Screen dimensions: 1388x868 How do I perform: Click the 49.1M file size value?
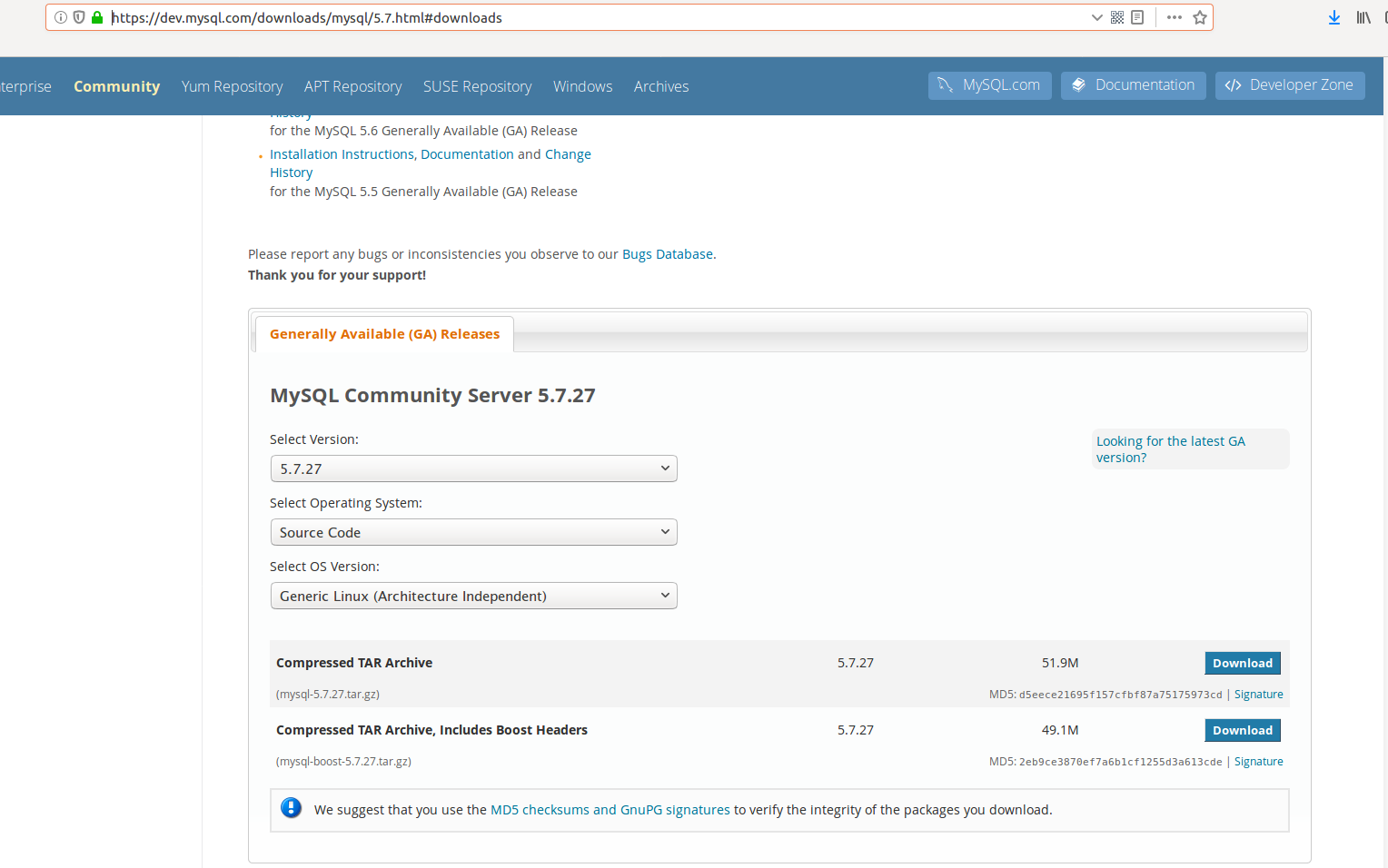coord(1060,730)
